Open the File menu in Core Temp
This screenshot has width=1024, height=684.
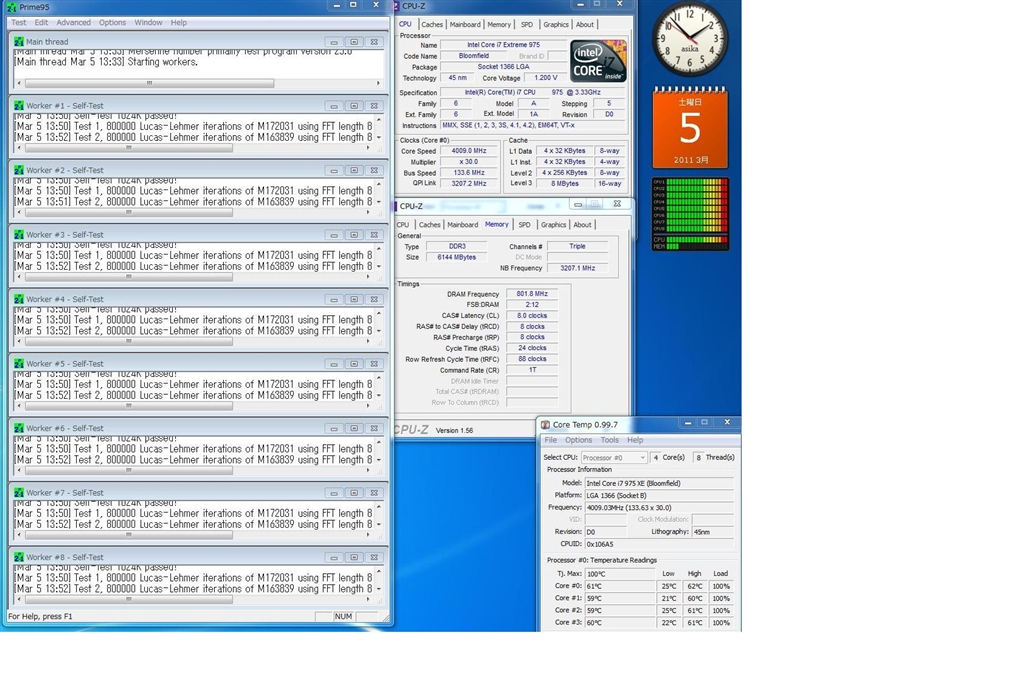(x=551, y=440)
